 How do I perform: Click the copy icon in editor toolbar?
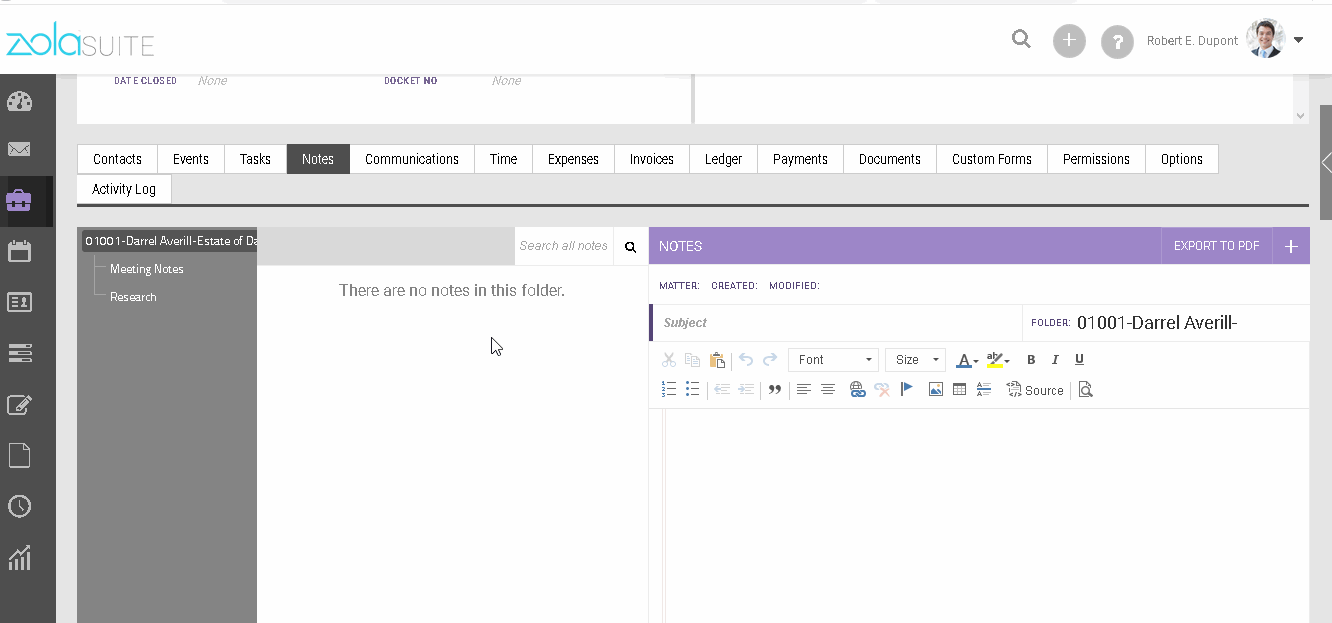tap(692, 360)
